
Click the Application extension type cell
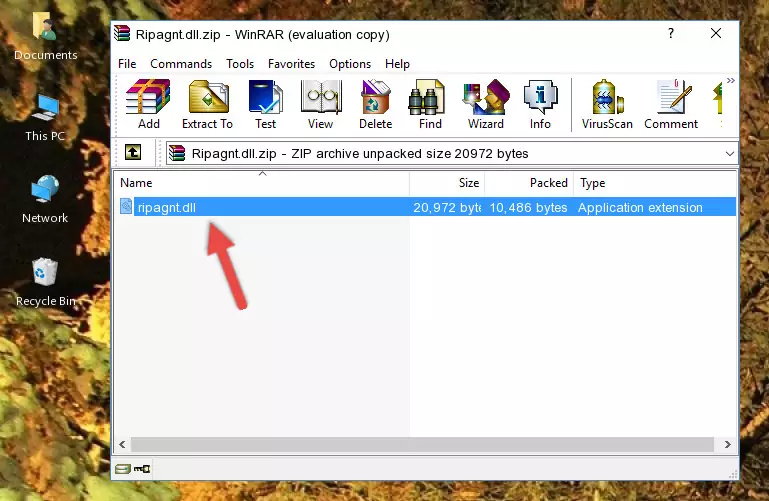[x=640, y=207]
